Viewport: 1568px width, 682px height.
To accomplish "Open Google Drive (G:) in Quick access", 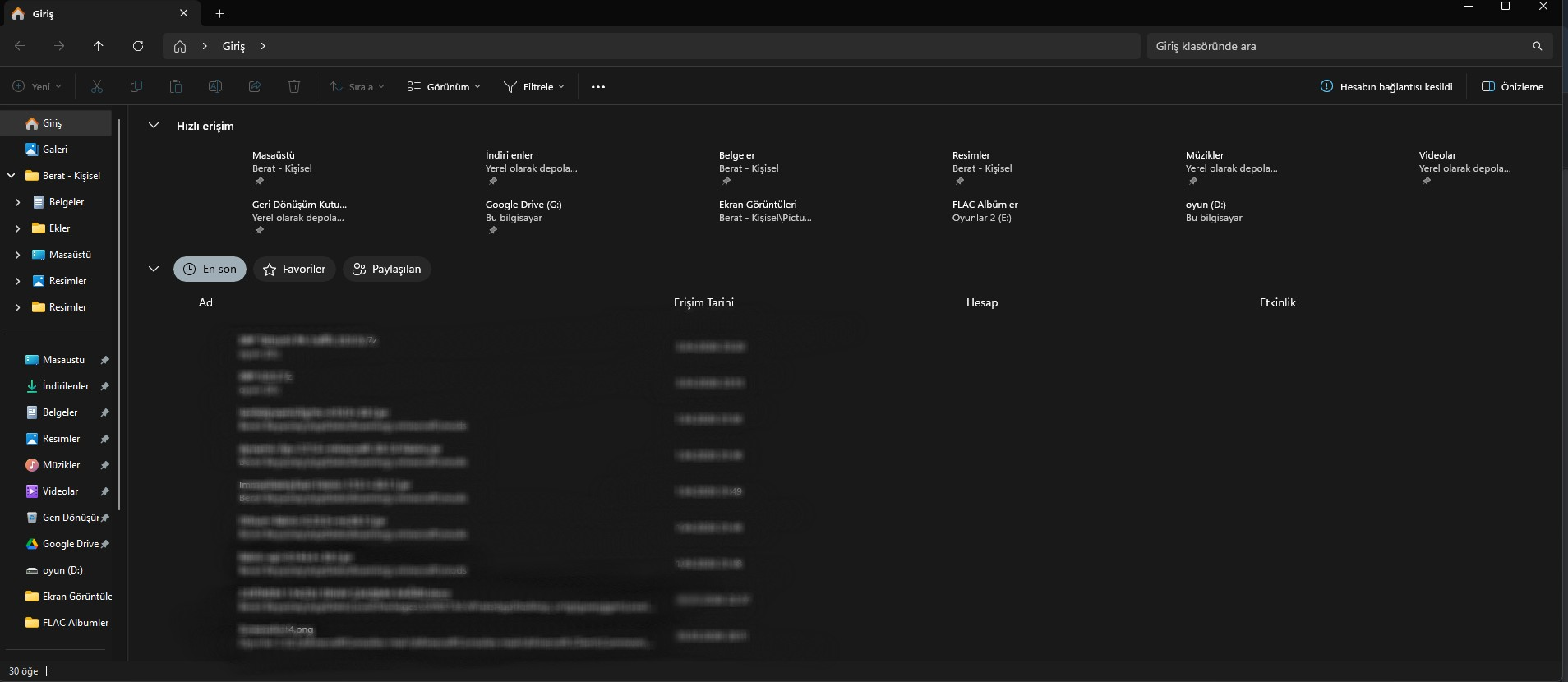I will [x=523, y=217].
